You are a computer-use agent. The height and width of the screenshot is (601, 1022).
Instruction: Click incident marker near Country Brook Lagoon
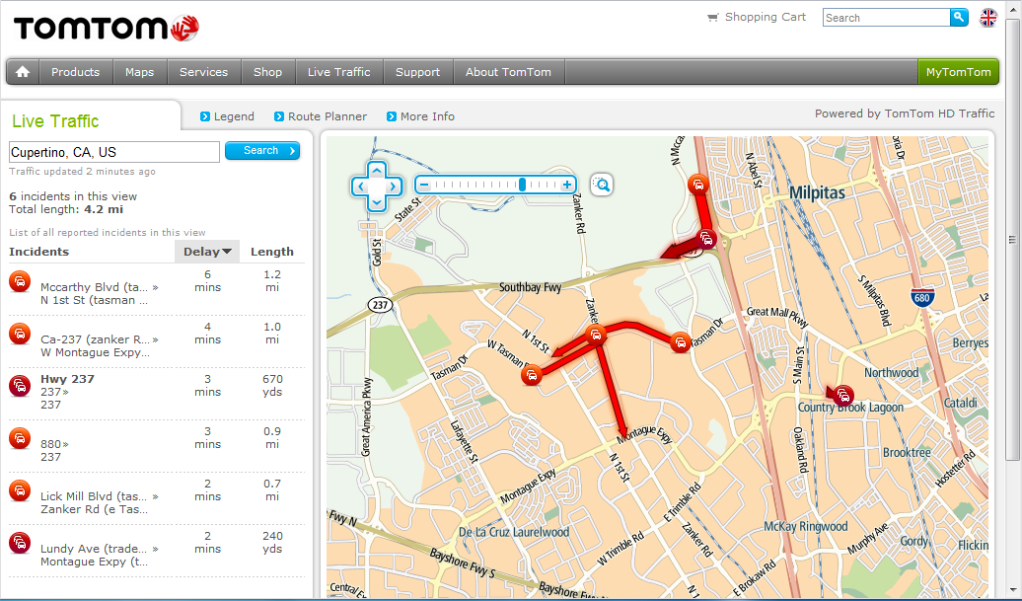click(x=843, y=395)
